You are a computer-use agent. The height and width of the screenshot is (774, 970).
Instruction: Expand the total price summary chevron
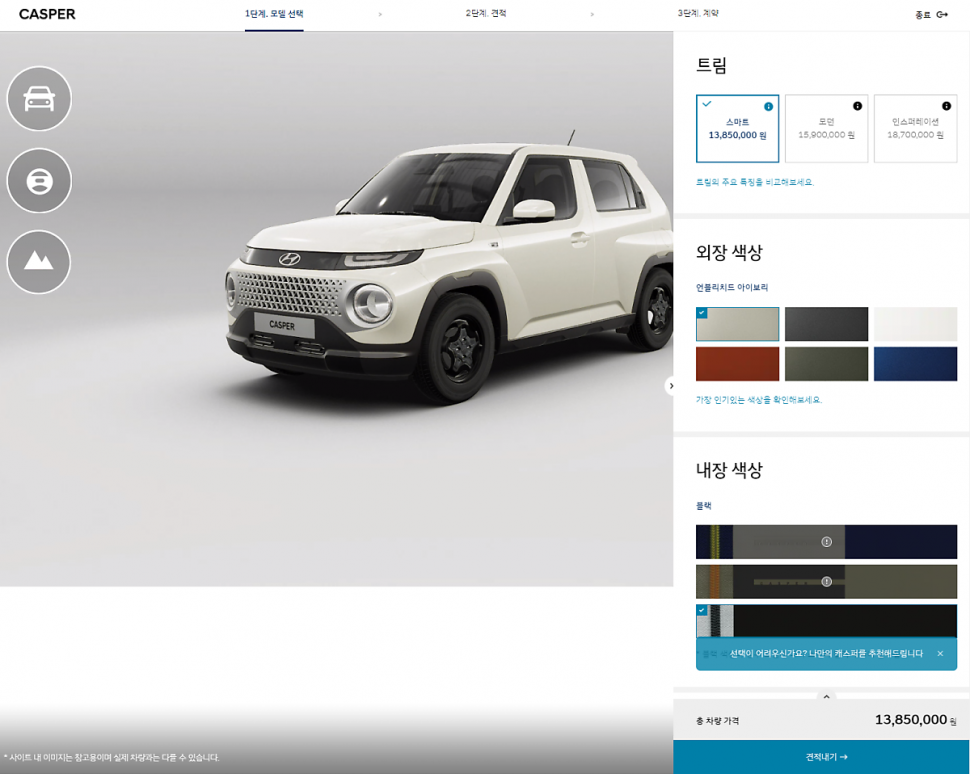tap(826, 697)
